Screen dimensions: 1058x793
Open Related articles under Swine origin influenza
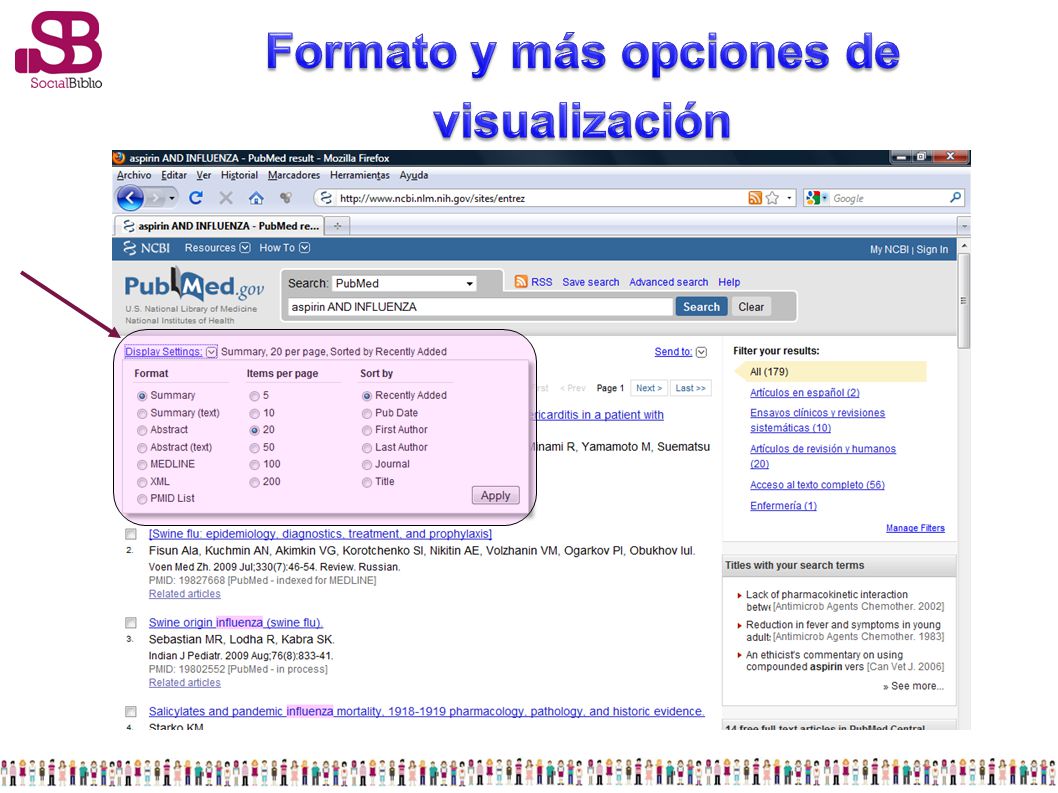[184, 683]
